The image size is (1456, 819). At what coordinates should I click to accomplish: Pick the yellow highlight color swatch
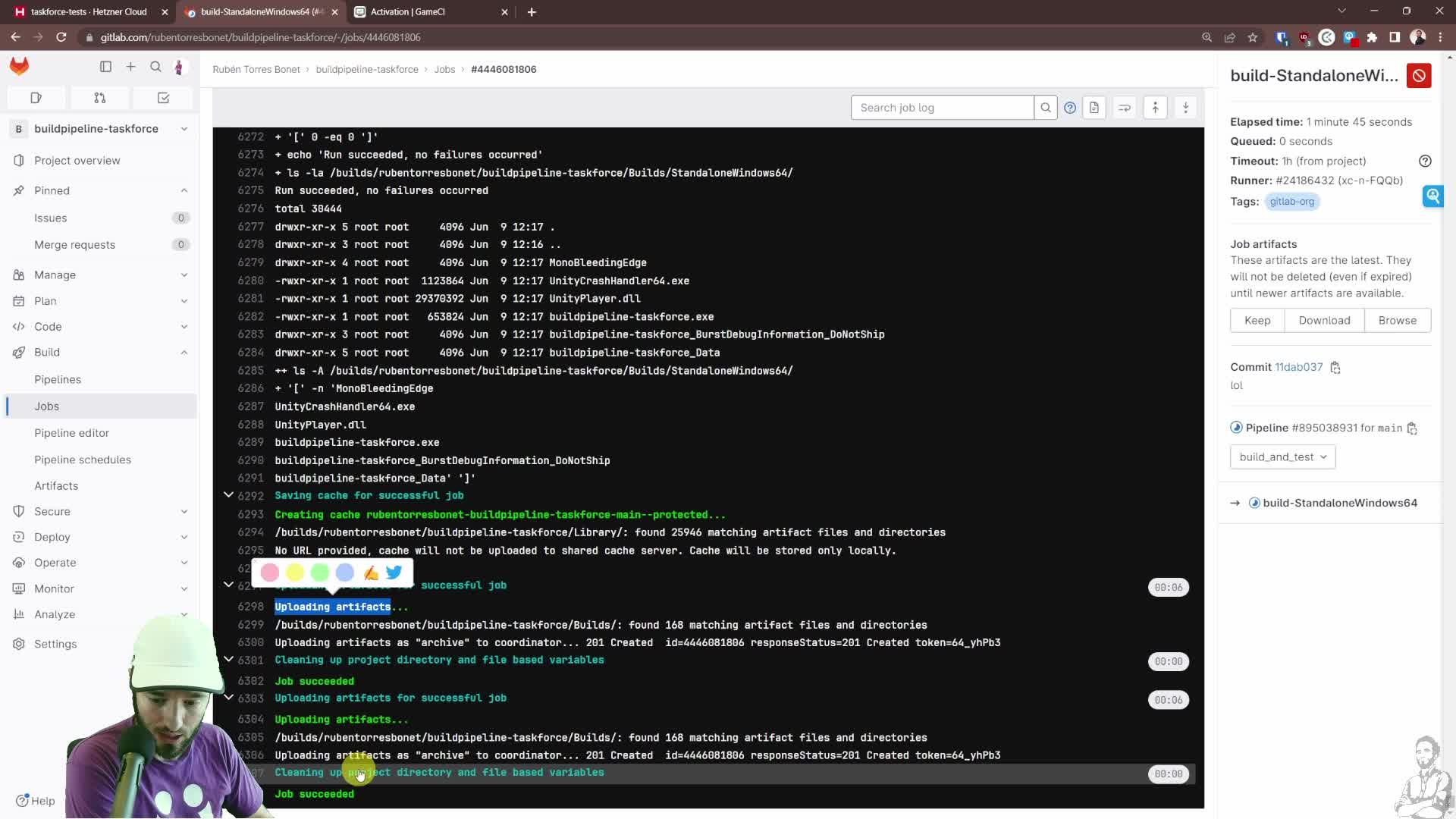click(294, 573)
